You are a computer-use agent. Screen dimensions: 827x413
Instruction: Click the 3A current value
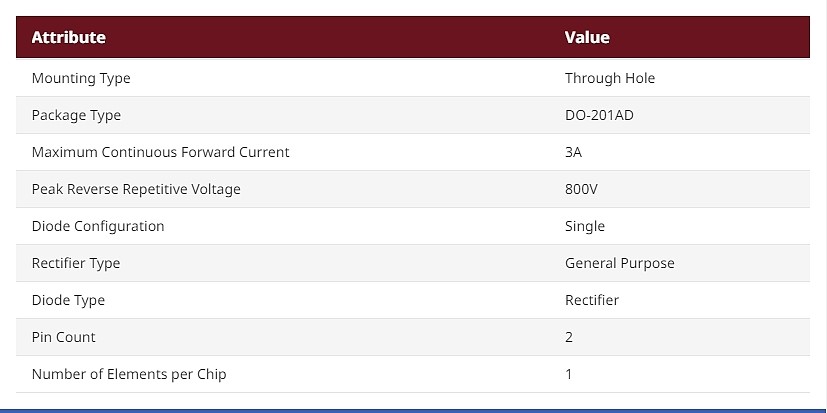pos(573,152)
